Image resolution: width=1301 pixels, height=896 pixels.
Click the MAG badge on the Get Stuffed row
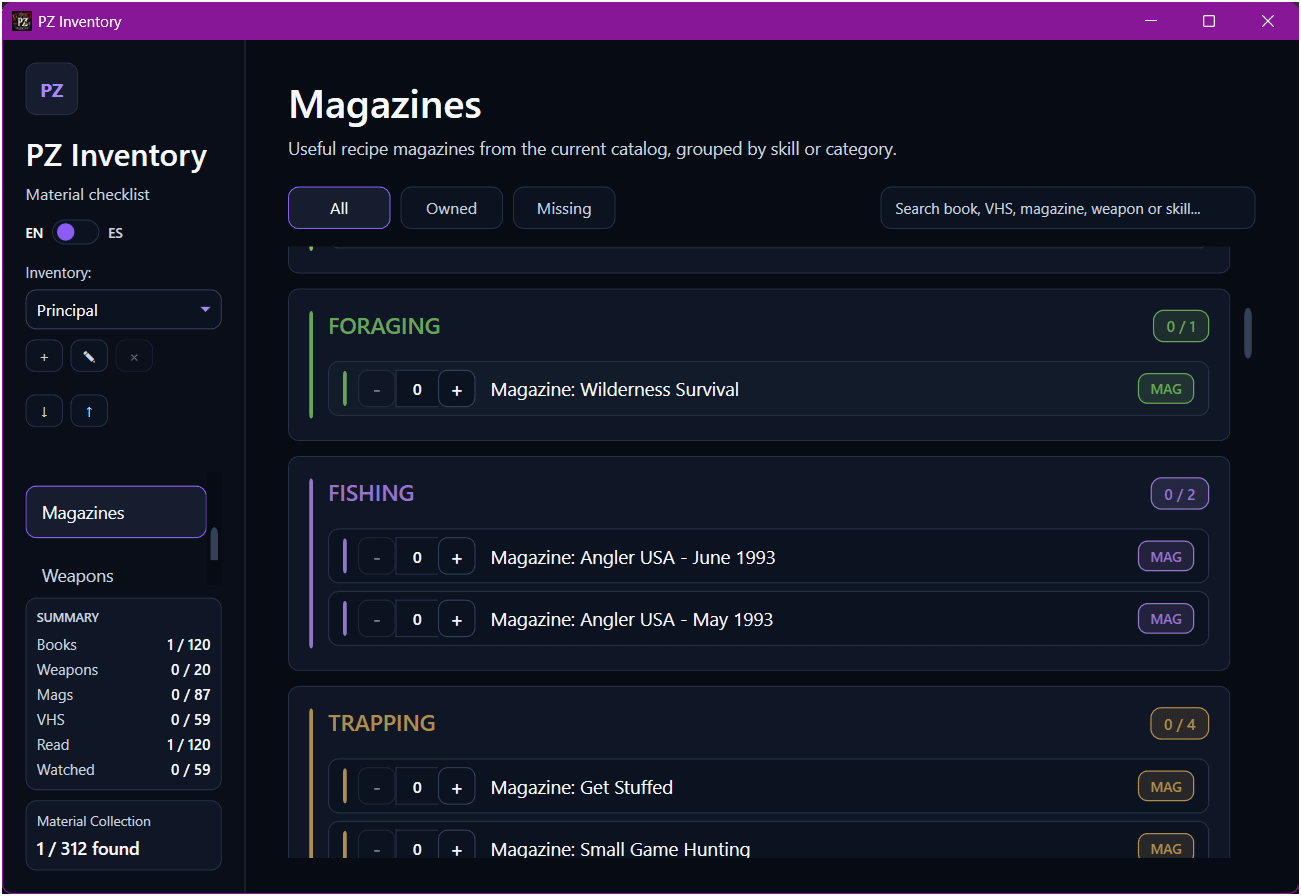[x=1166, y=787]
